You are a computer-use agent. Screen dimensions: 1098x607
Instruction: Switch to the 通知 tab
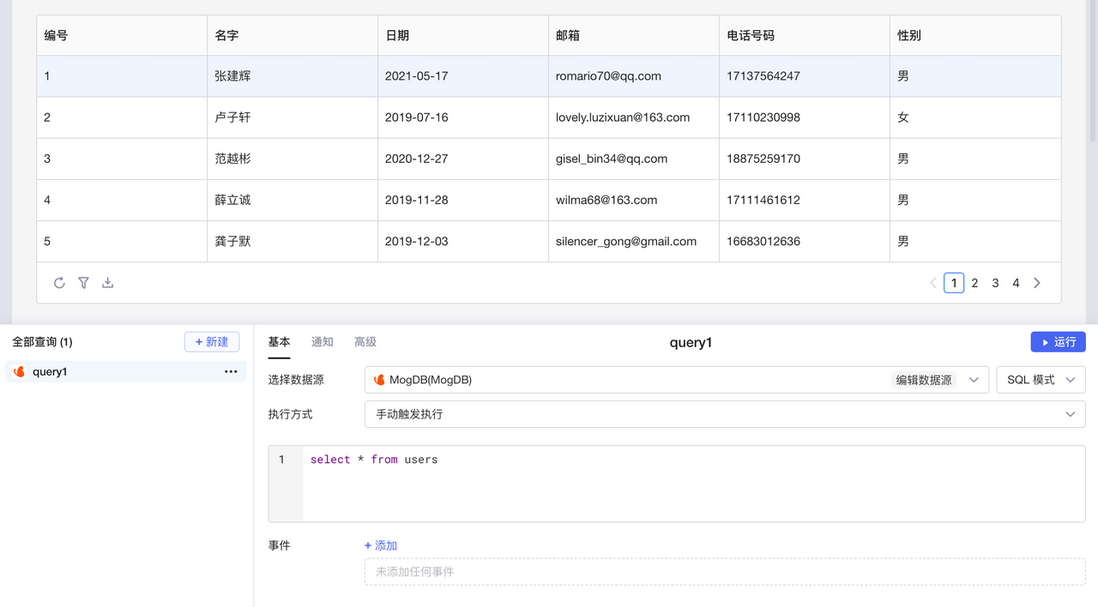(x=322, y=342)
